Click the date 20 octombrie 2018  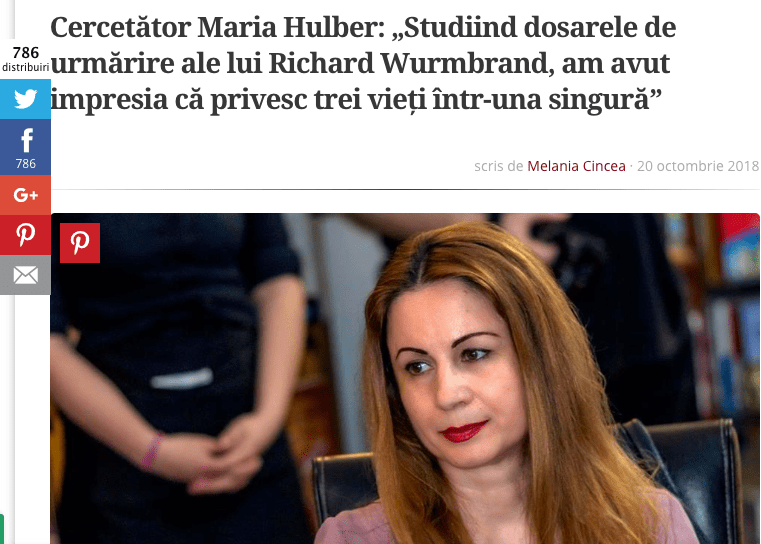[697, 166]
